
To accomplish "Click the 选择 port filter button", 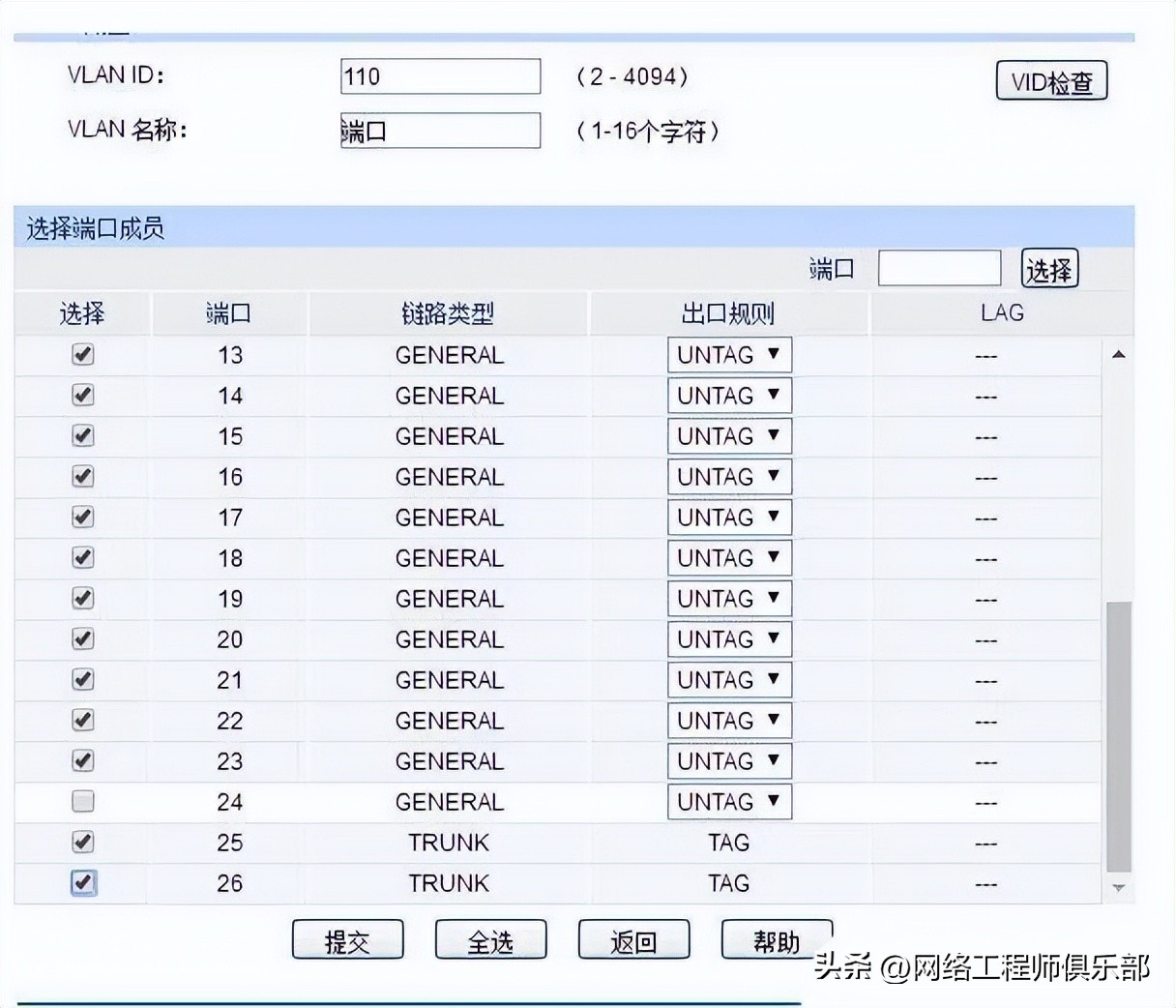I will coord(1048,268).
